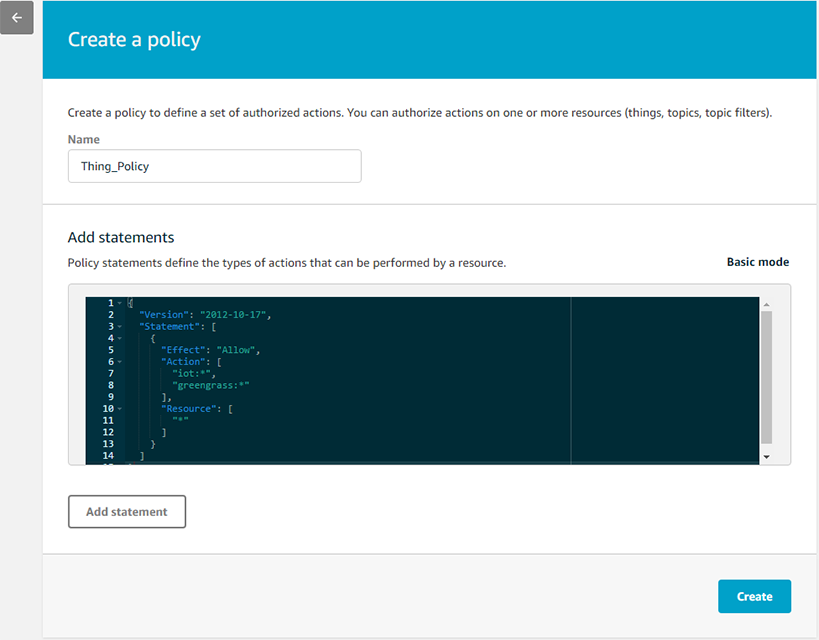Collapse the Action array fold on line 6
Viewport: 819px width, 640px height.
pos(120,362)
